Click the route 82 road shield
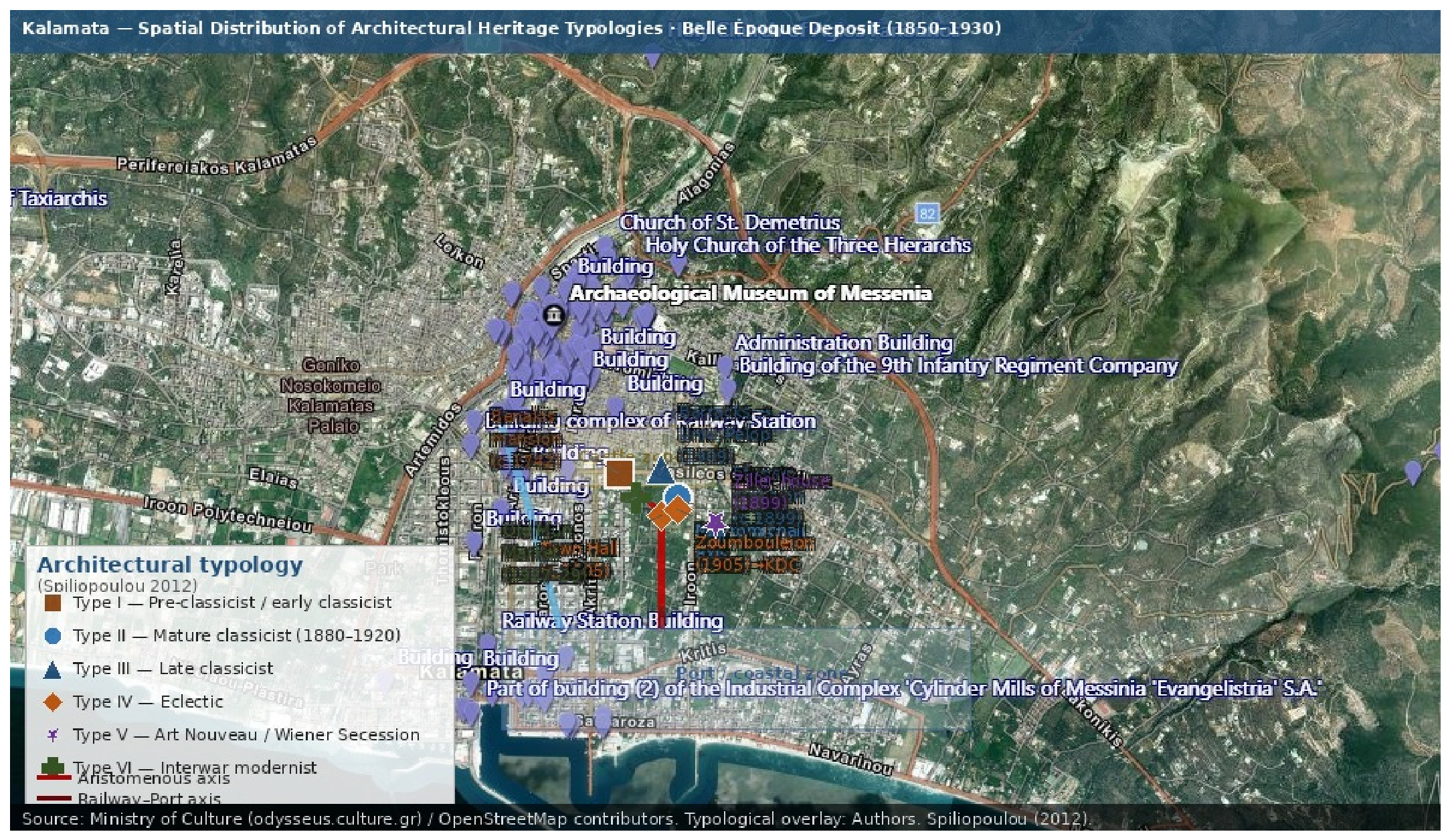 pos(927,214)
